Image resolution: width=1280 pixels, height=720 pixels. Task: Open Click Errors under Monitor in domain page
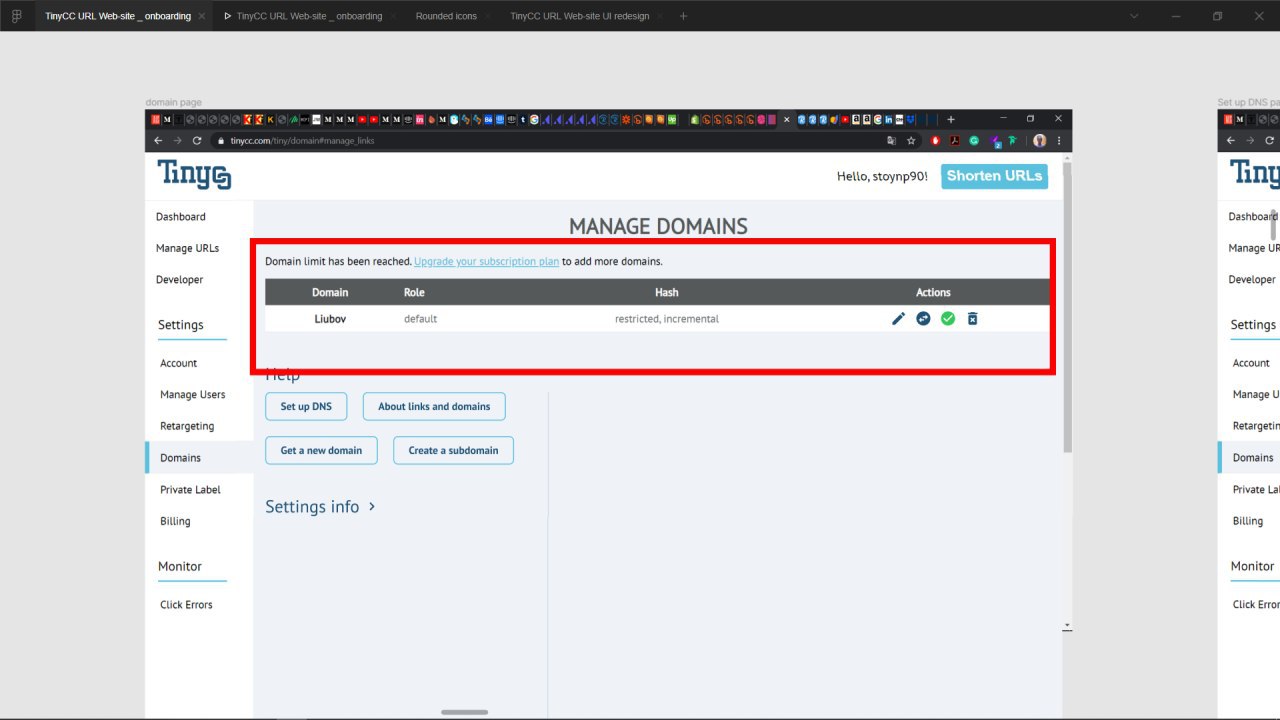(186, 605)
